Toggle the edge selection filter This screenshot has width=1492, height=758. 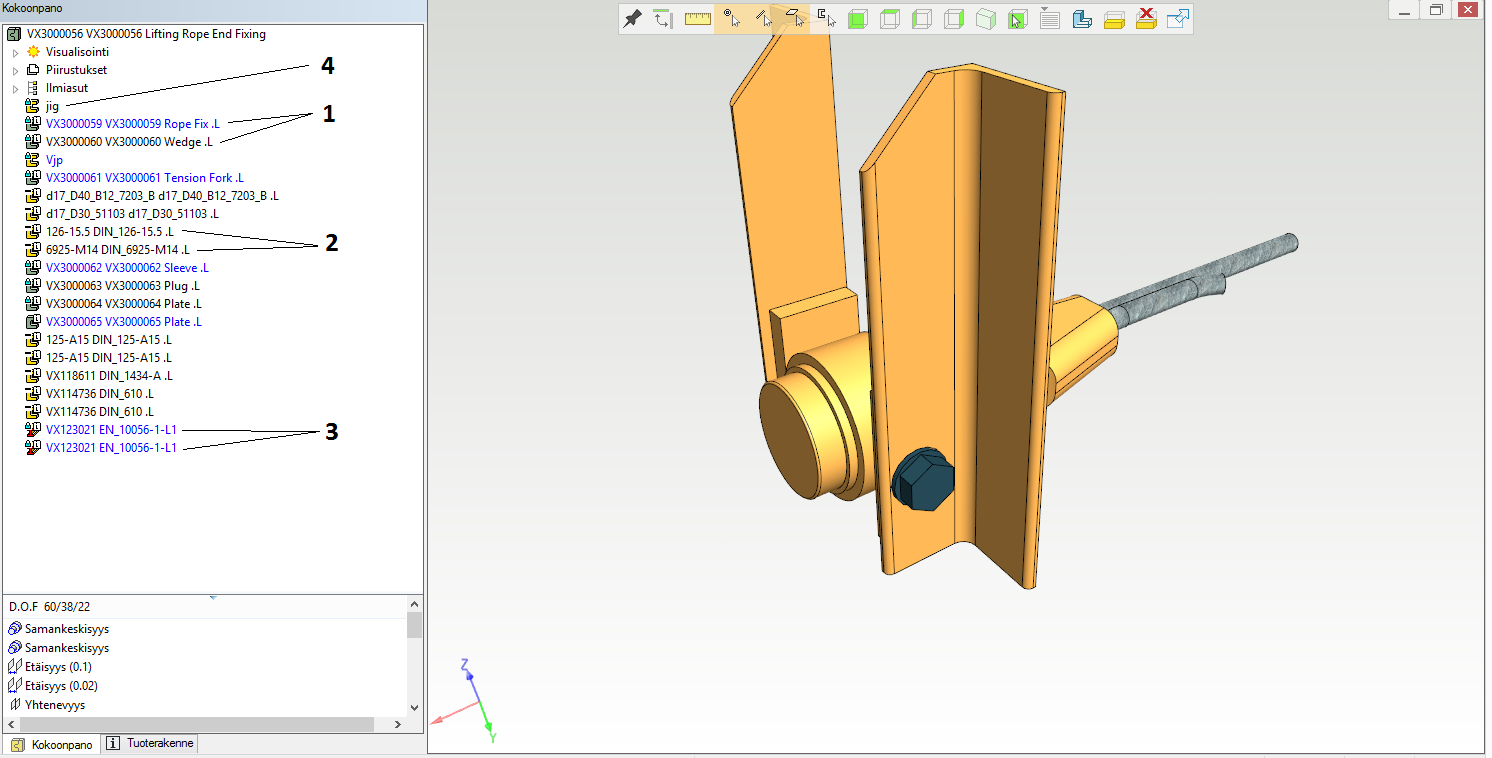point(763,19)
